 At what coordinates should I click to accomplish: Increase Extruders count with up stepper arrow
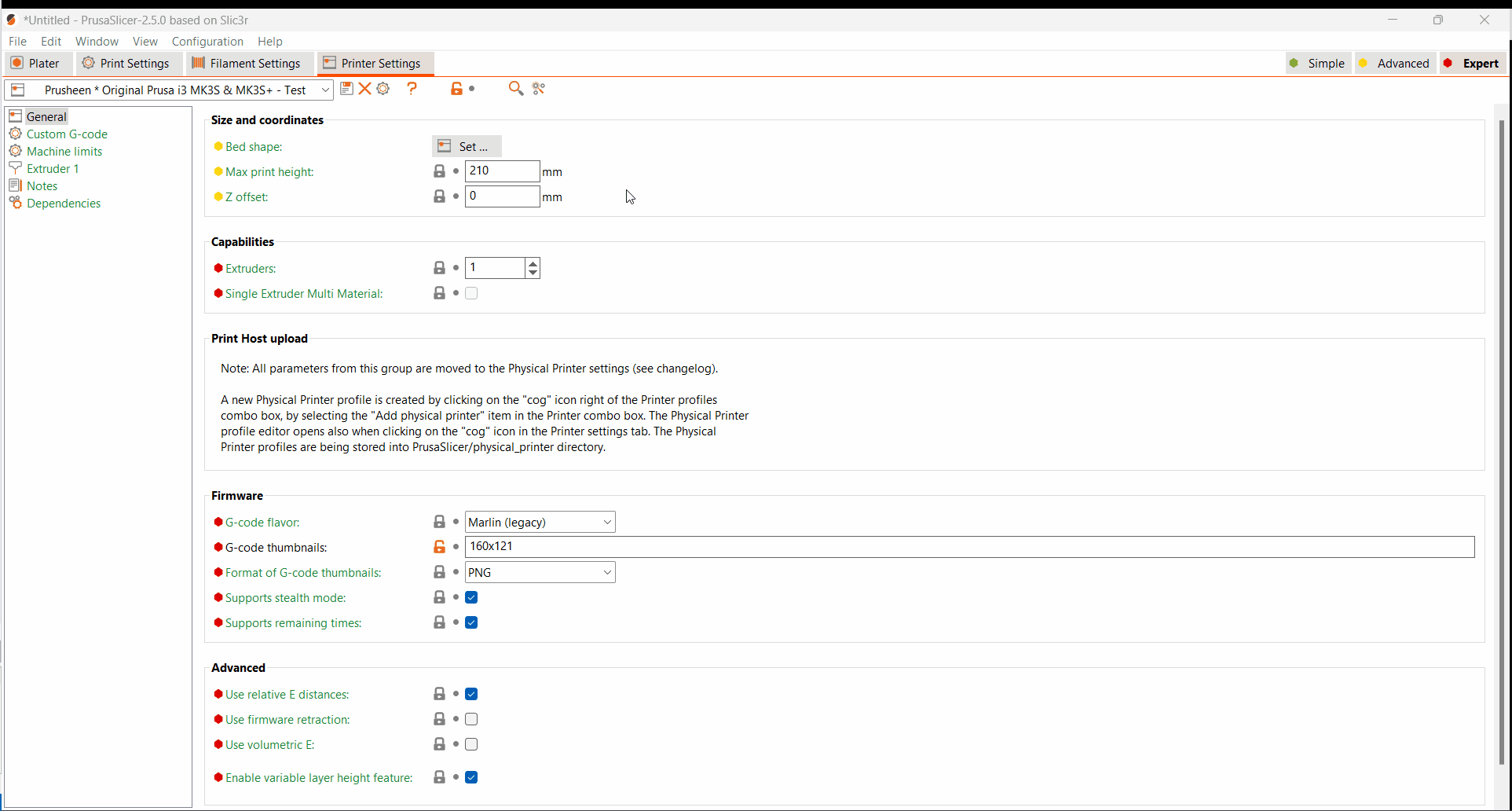tap(533, 263)
